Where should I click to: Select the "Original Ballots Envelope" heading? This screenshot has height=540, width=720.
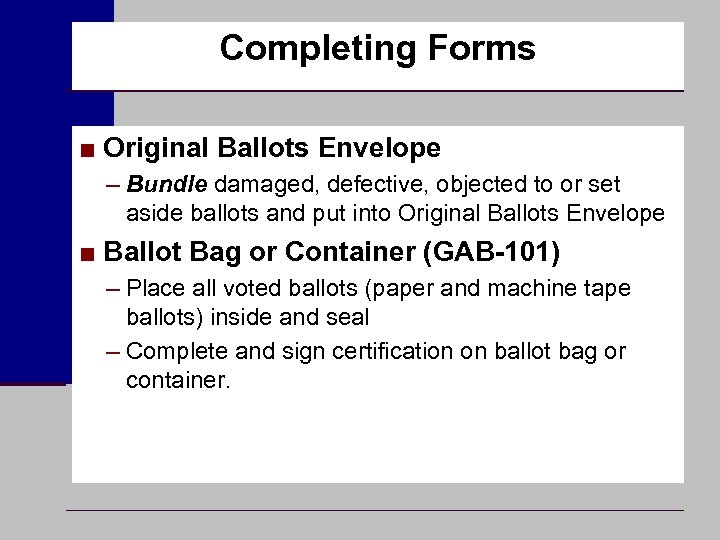pos(272,148)
